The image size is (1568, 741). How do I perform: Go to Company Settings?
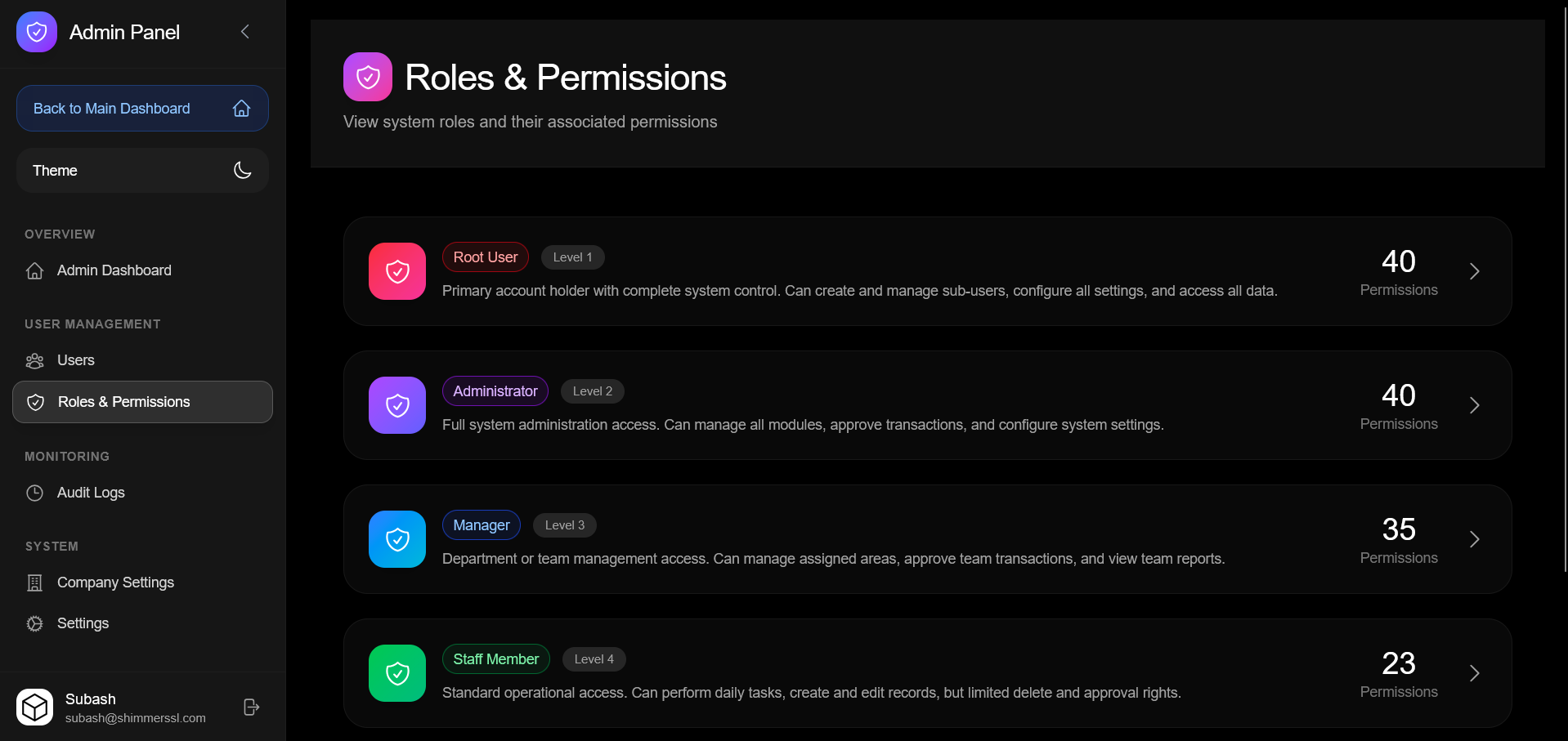tap(115, 583)
